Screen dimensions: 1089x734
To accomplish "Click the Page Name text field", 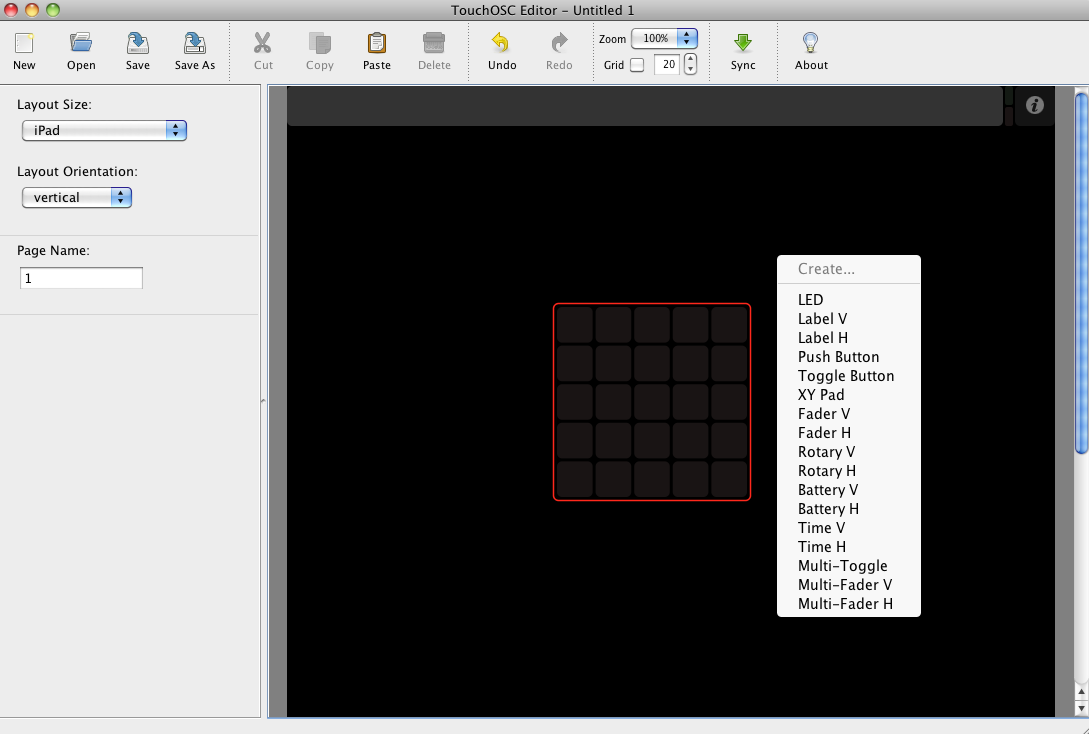I will [81, 278].
